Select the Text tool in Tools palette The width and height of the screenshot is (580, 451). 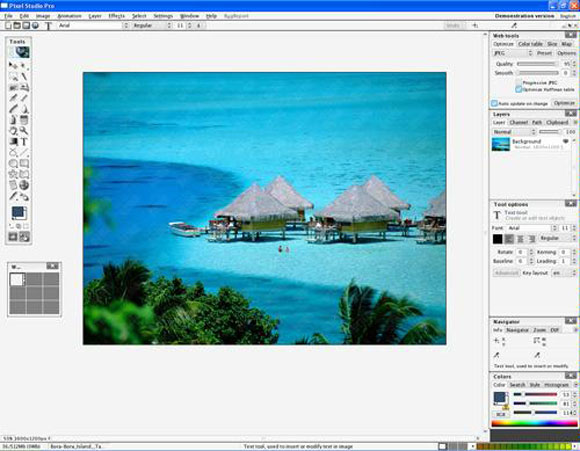point(24,142)
